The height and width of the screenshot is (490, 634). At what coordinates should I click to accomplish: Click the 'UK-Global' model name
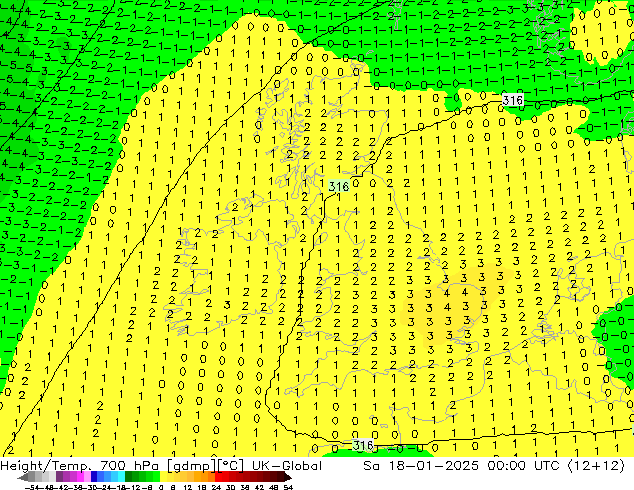(287, 466)
